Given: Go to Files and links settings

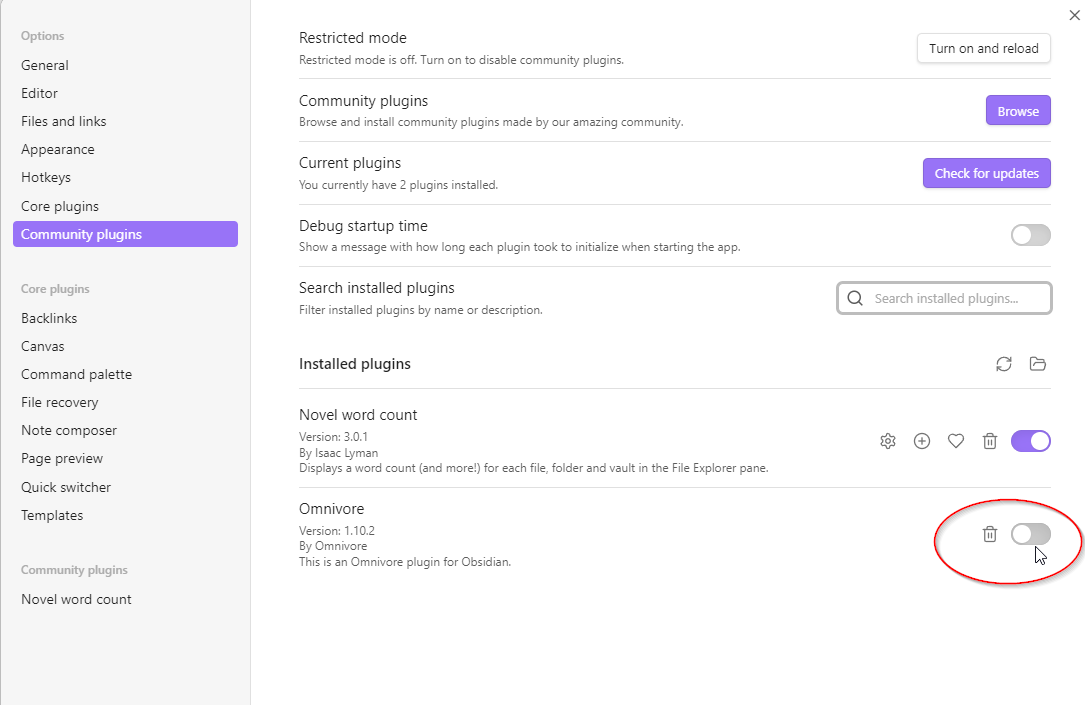Looking at the screenshot, I should click(x=64, y=121).
